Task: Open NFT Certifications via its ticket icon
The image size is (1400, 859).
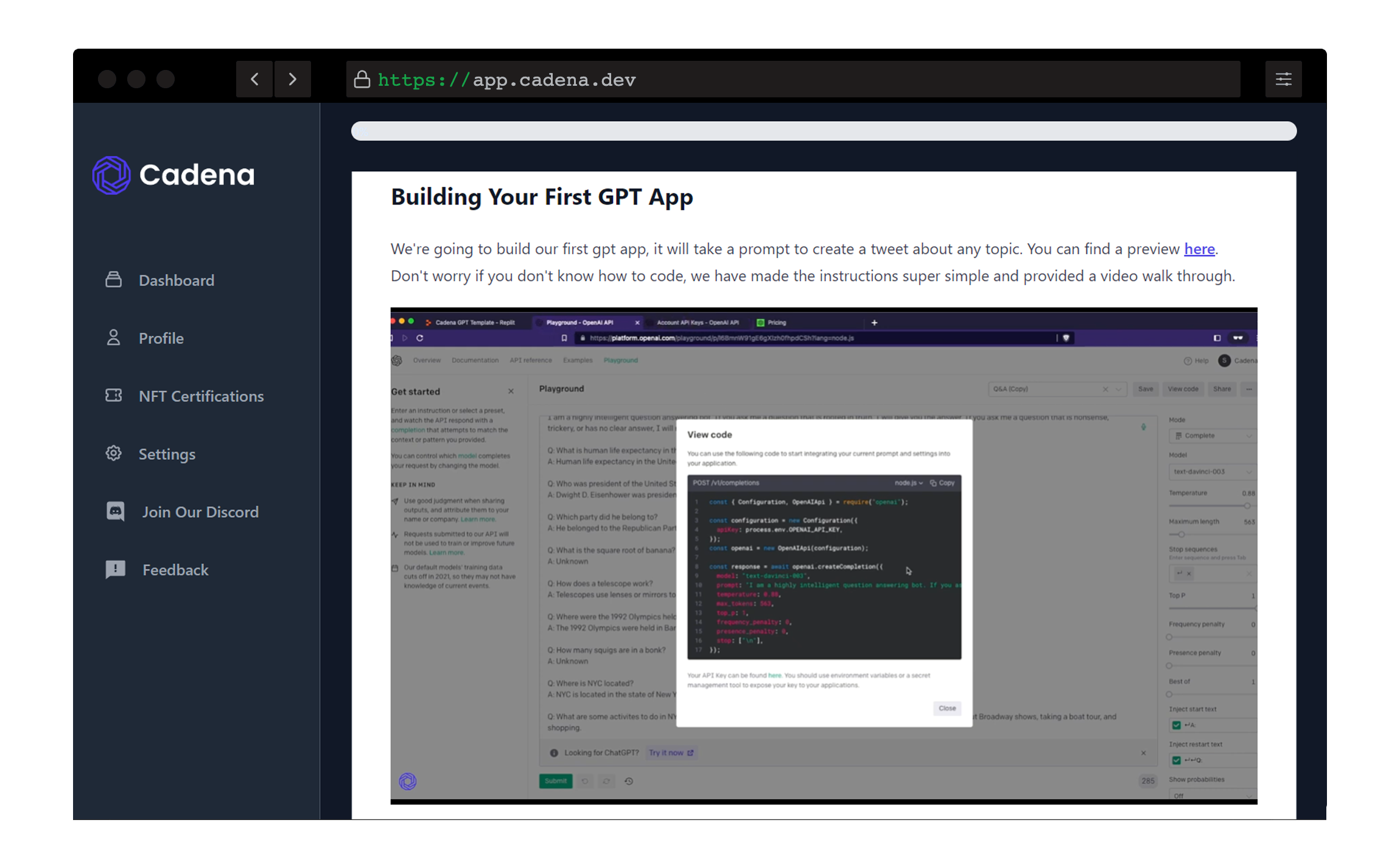Action: pos(113,395)
